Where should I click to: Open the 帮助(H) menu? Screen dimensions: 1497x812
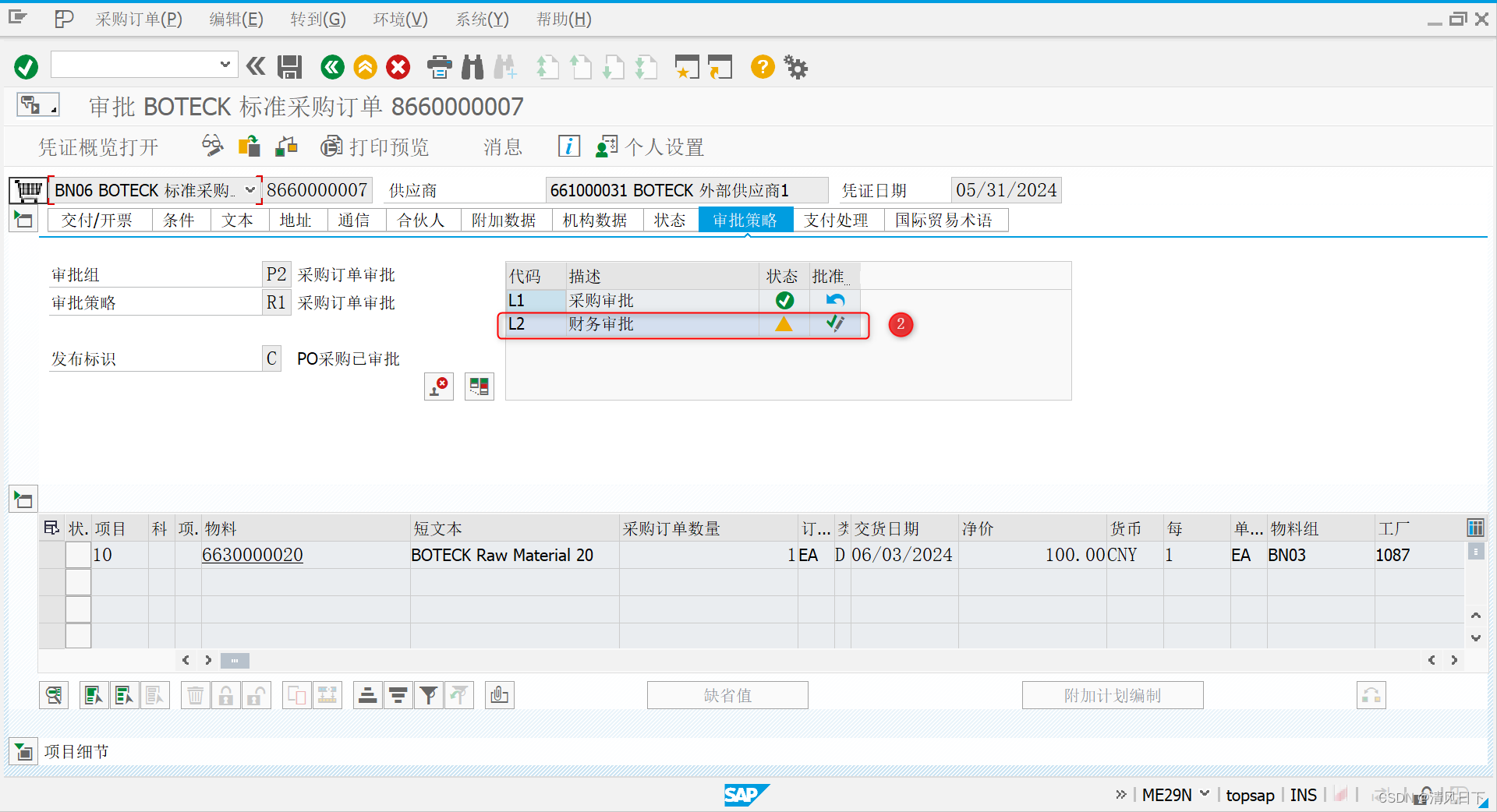pyautogui.click(x=564, y=19)
